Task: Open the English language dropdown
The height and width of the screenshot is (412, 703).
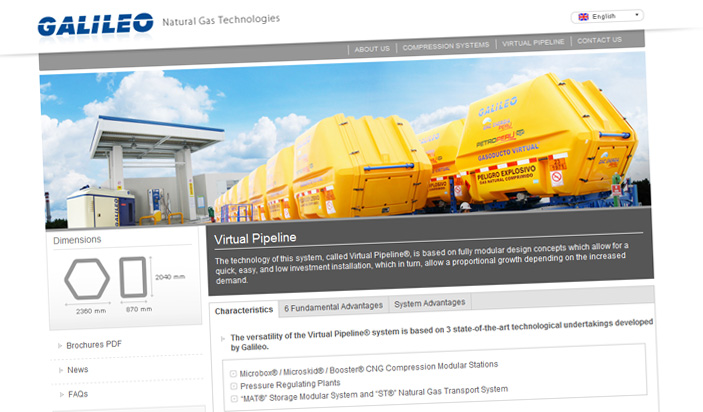Action: tap(608, 17)
